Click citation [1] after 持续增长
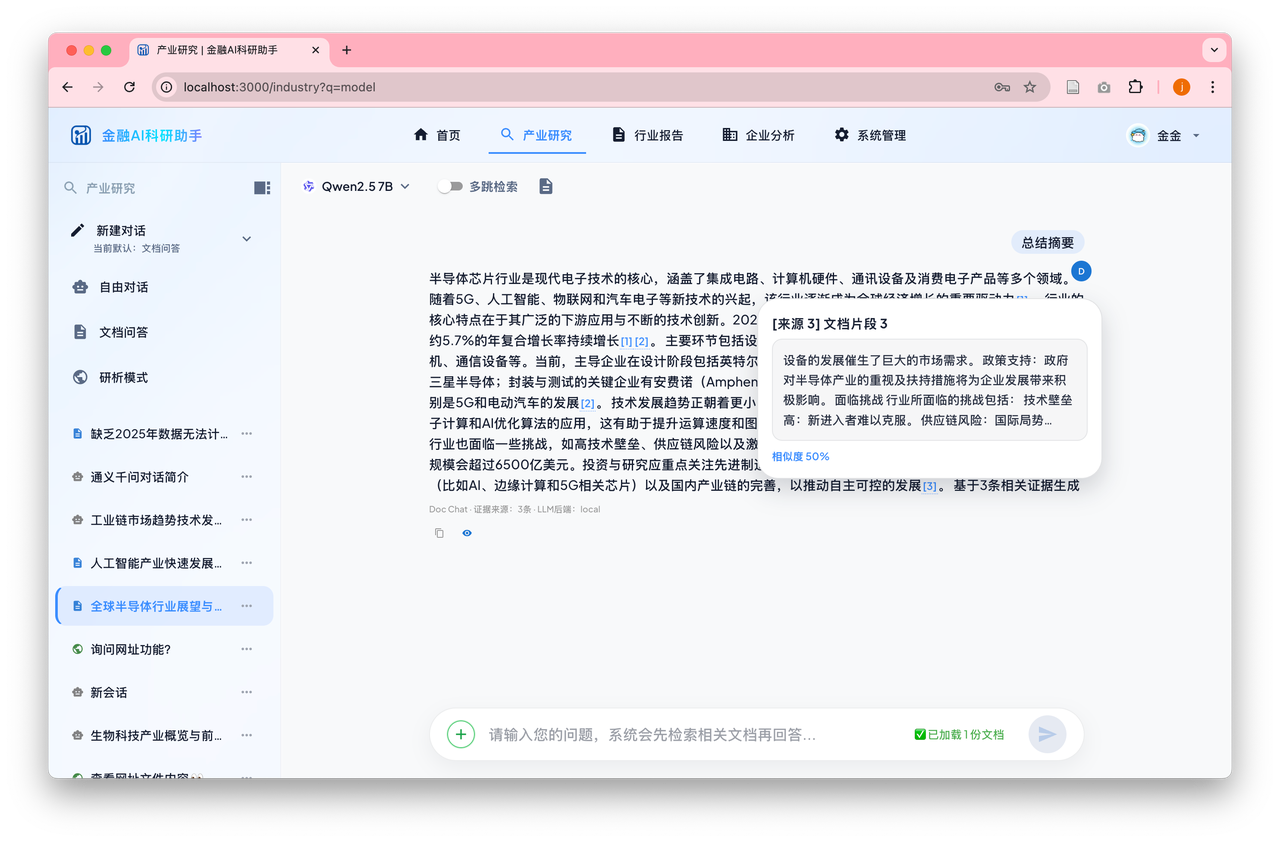 [626, 343]
